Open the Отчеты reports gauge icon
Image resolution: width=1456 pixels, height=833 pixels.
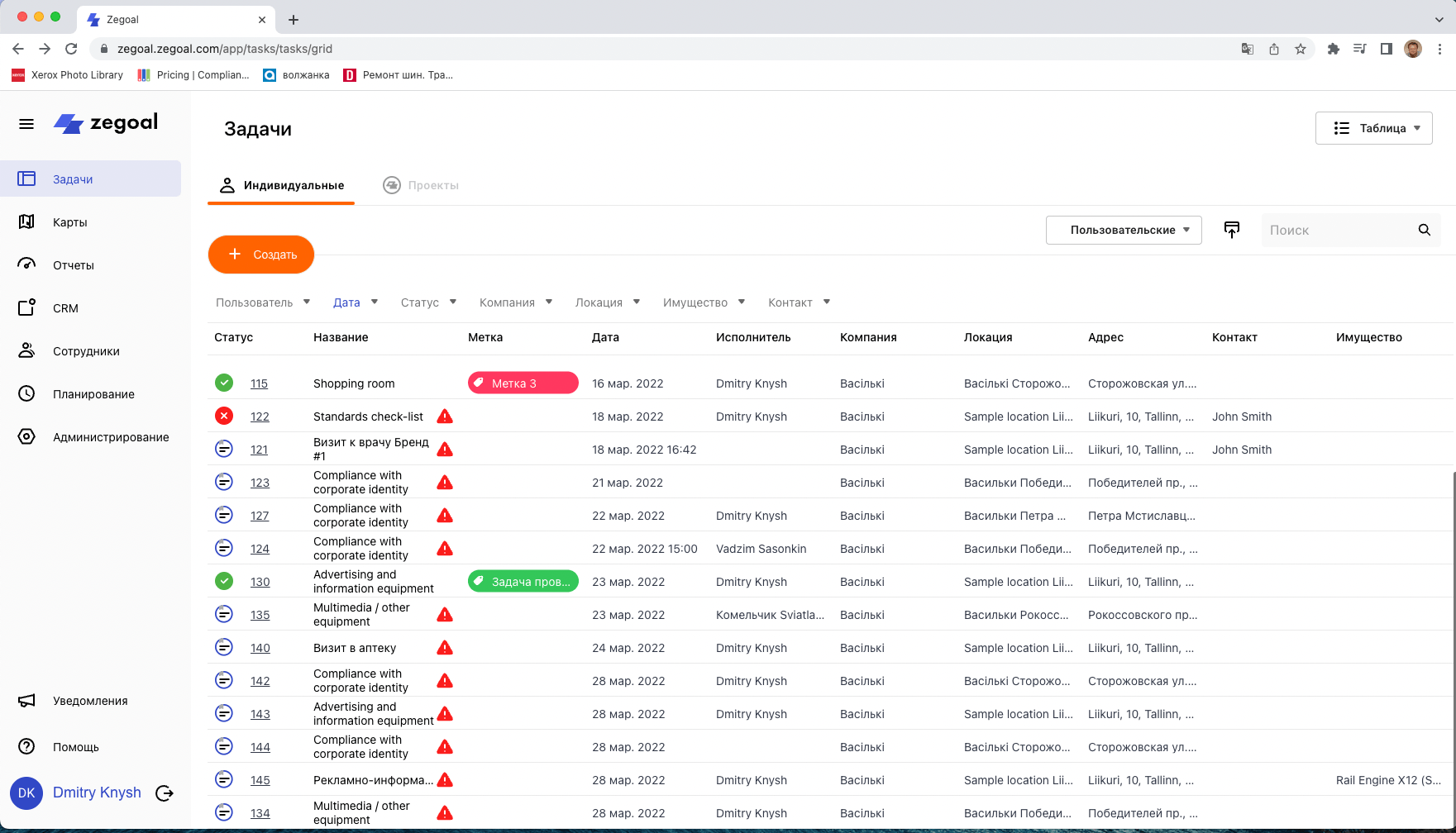click(26, 264)
